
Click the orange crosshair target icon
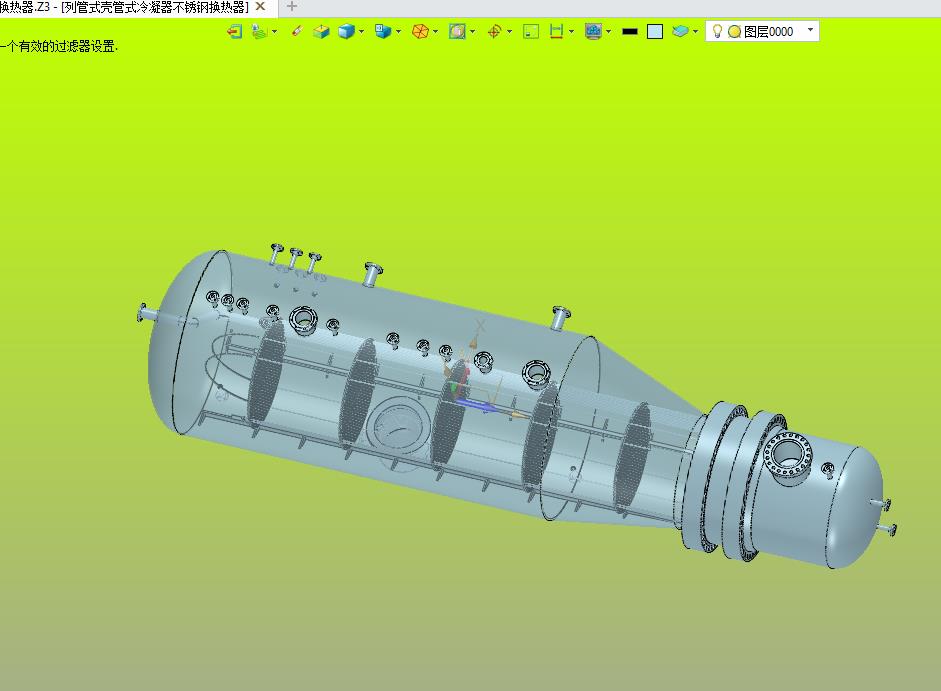[495, 31]
